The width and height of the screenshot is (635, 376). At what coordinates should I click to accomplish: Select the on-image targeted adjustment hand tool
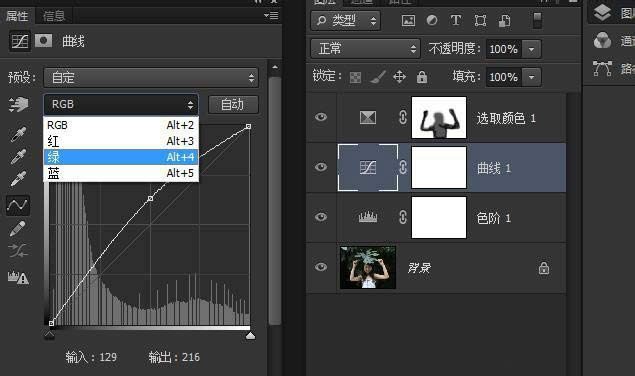click(x=19, y=105)
